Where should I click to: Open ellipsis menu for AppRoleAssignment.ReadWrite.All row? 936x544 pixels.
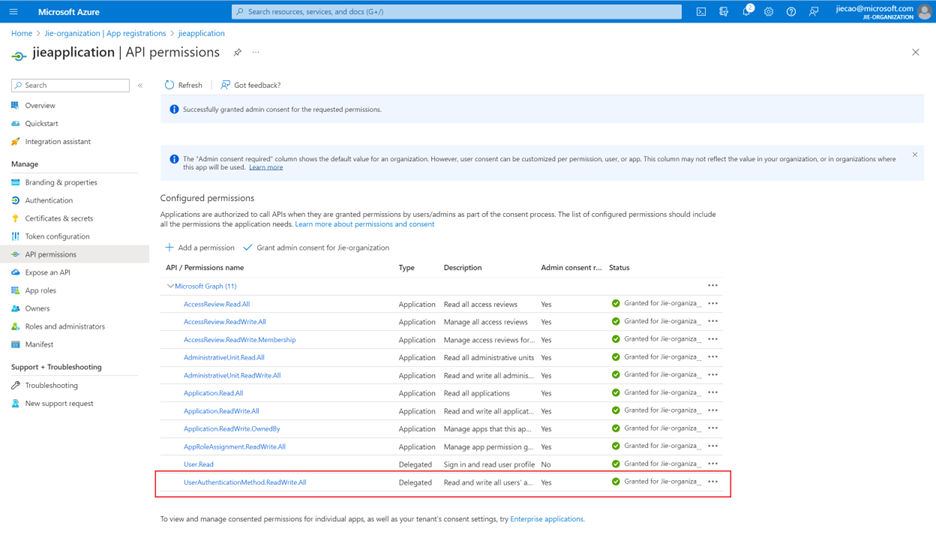[x=713, y=446]
